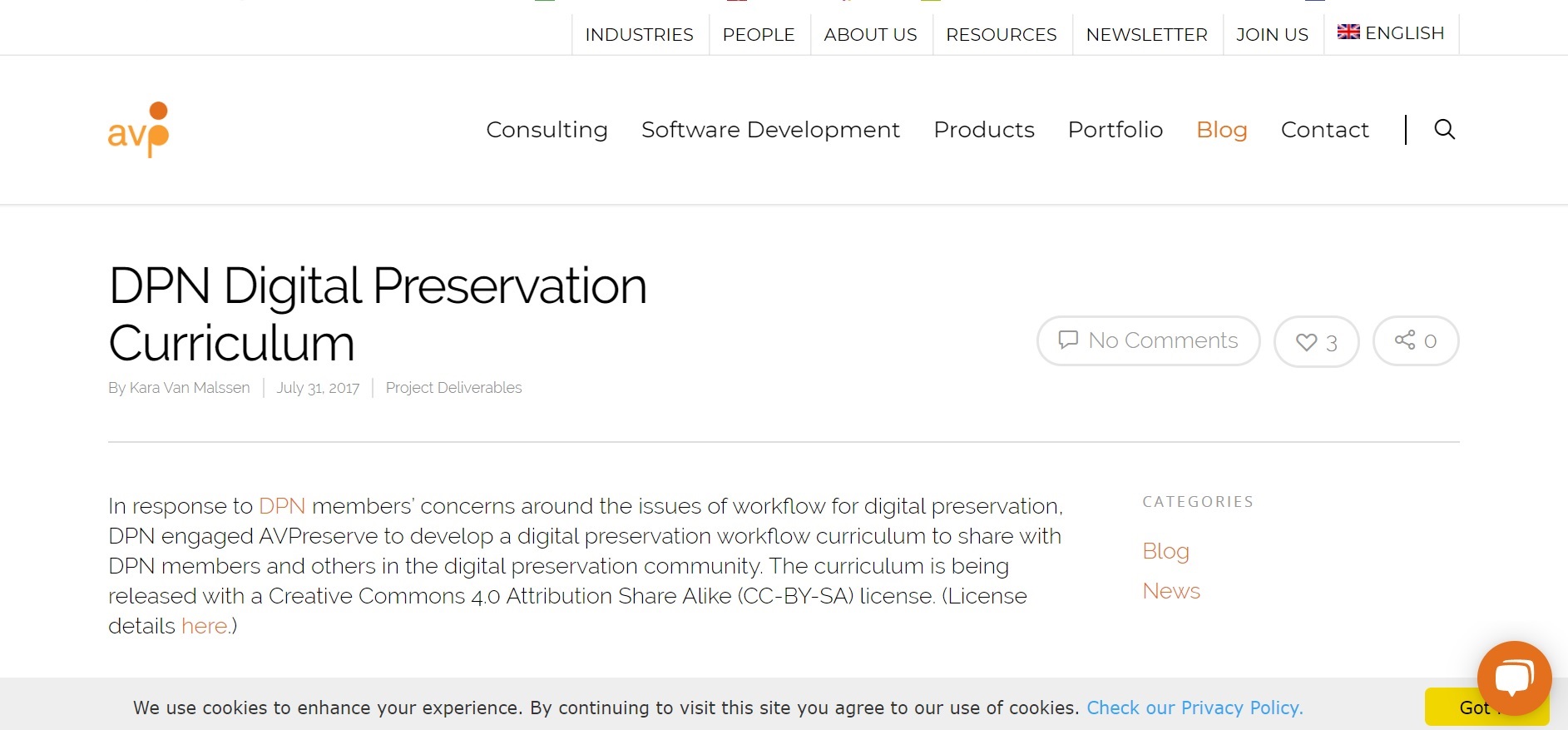Select Blog in the main navigation
The image size is (1568, 730).
(x=1222, y=130)
